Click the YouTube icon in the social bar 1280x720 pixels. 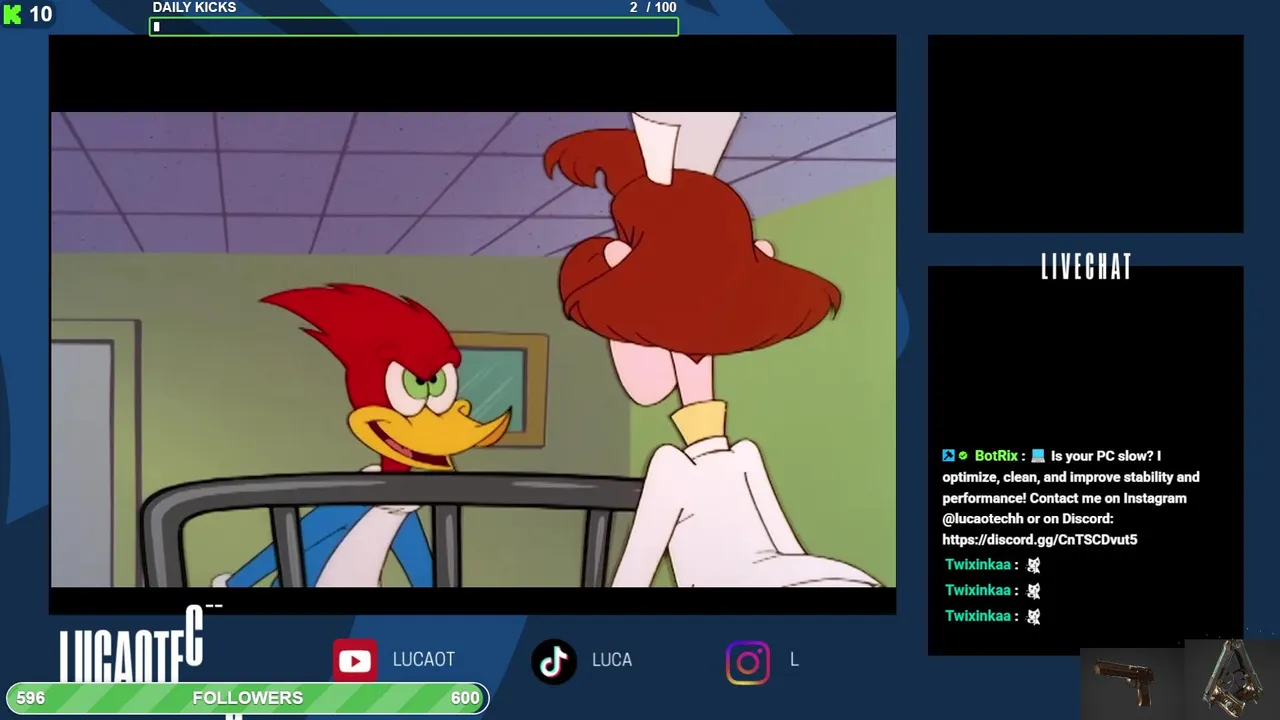click(x=355, y=661)
